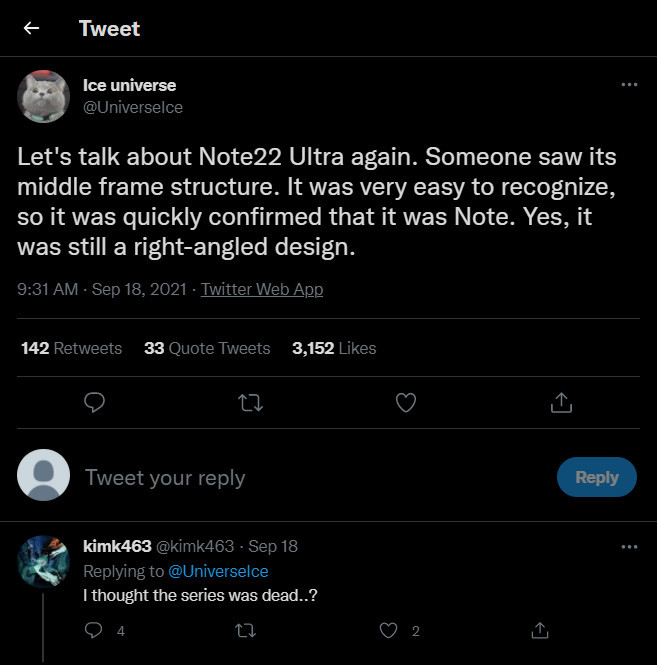Reply to kimk463's comment via the bubble icon
657x665 pixels.
click(93, 630)
